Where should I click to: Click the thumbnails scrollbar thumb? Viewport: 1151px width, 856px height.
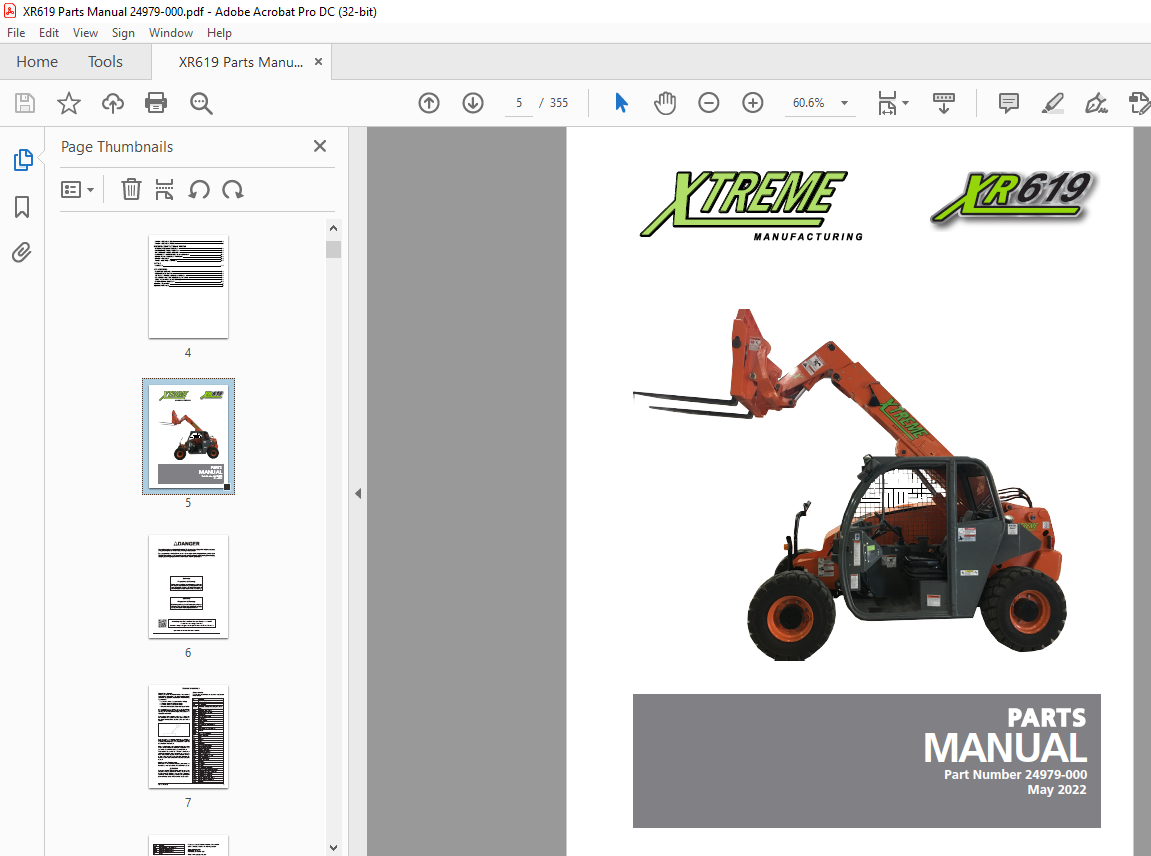333,250
